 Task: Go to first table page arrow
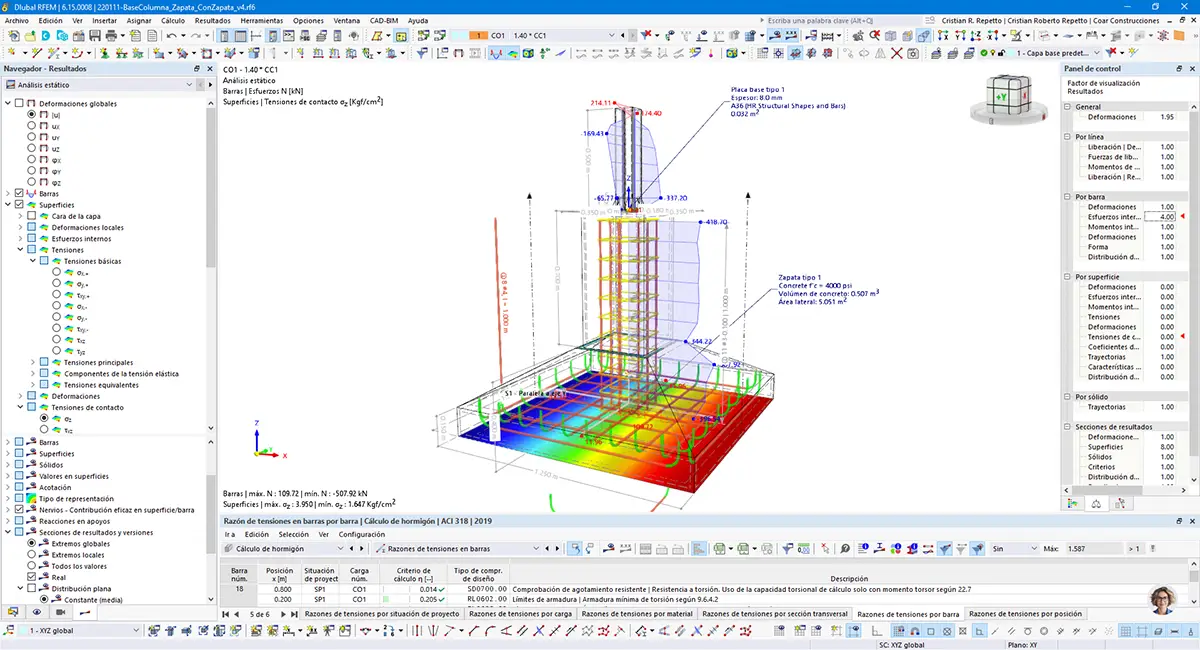(226, 613)
